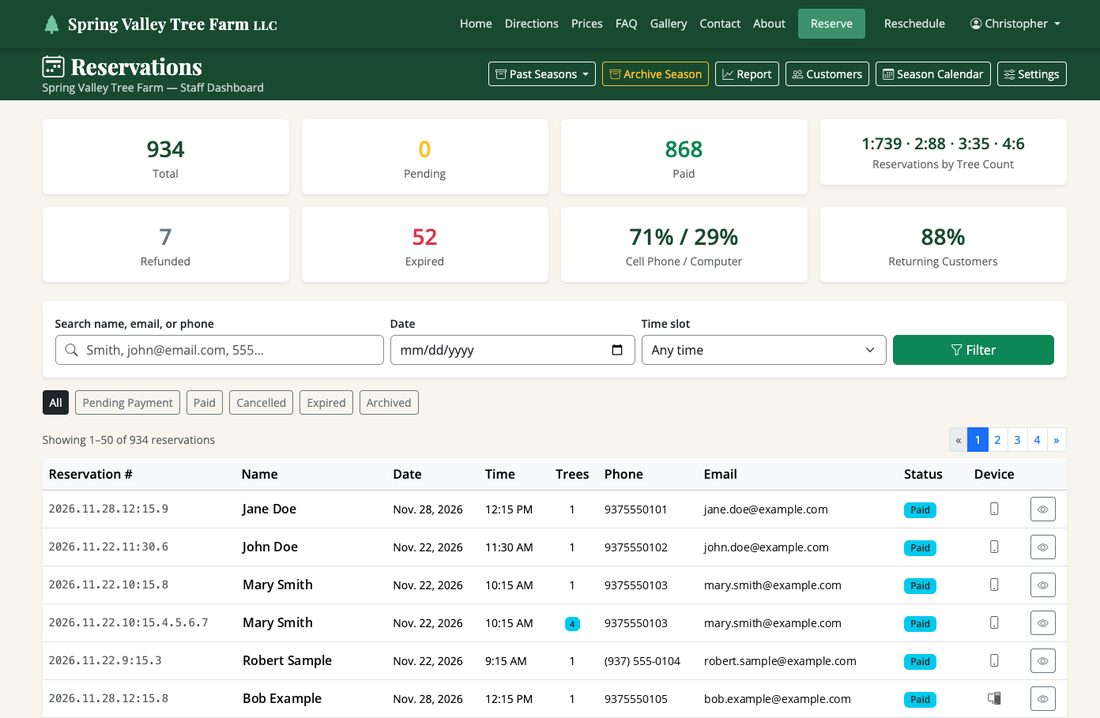Click the Reserve button in navigation
This screenshot has width=1100, height=718.
click(x=831, y=24)
